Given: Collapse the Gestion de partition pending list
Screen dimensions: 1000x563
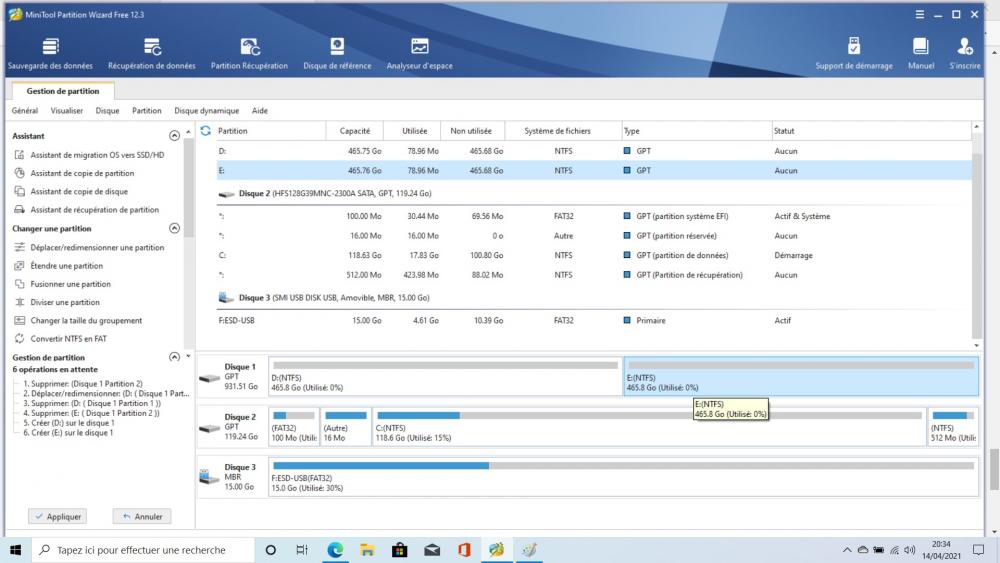Looking at the screenshot, I should coord(175,357).
